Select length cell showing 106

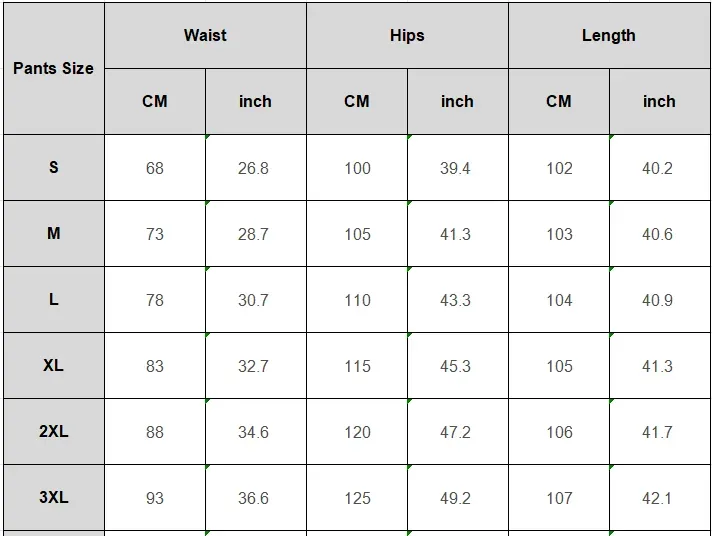tap(559, 432)
